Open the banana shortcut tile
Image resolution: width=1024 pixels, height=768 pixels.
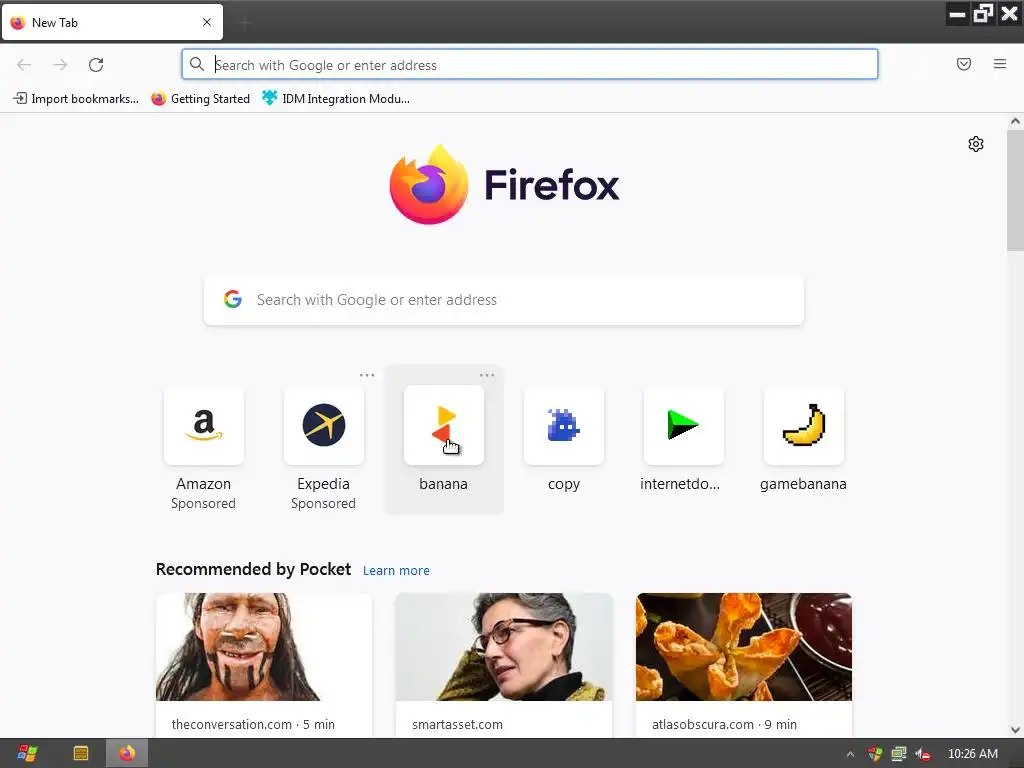click(444, 426)
